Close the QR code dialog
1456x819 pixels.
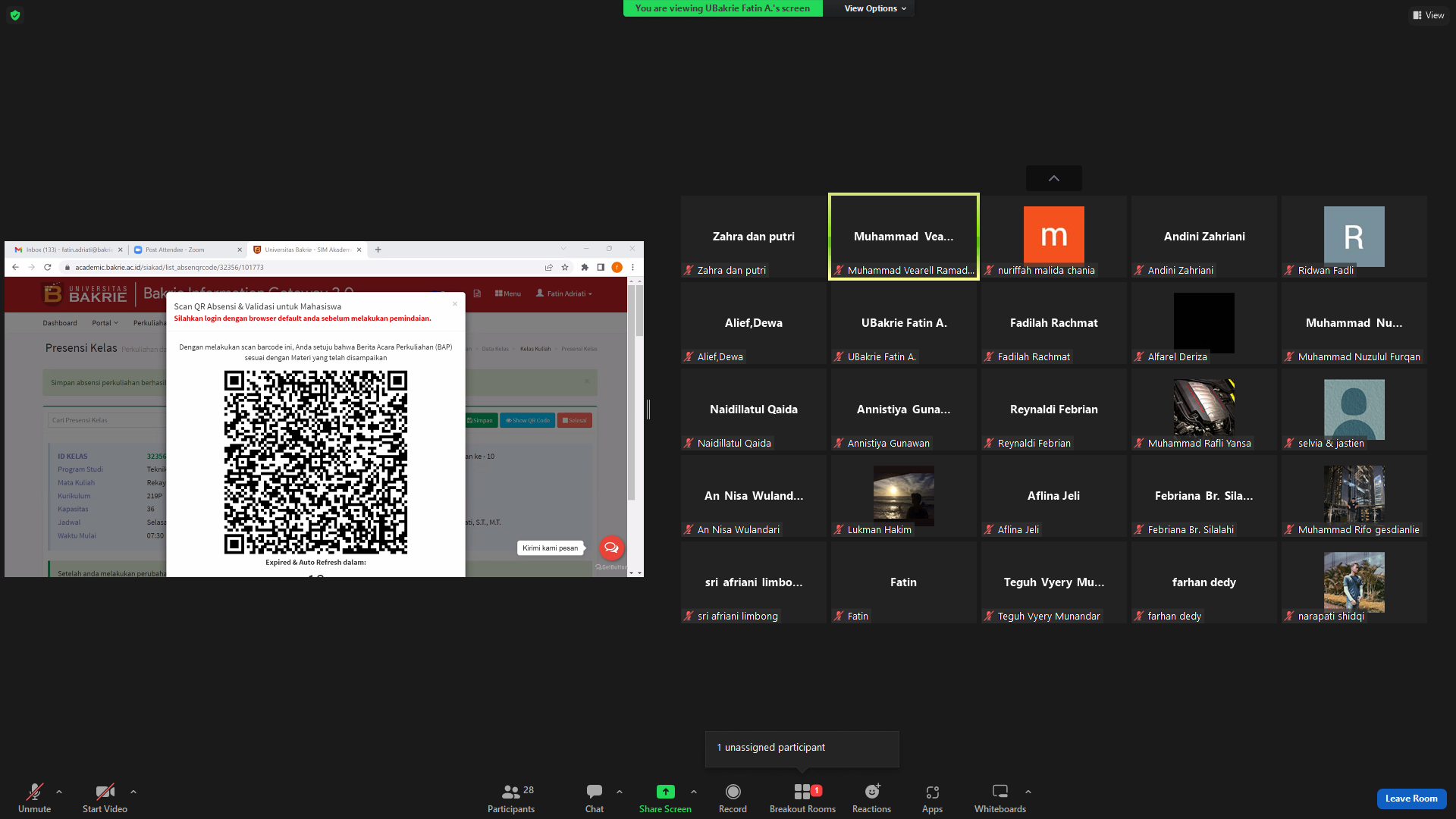click(455, 304)
